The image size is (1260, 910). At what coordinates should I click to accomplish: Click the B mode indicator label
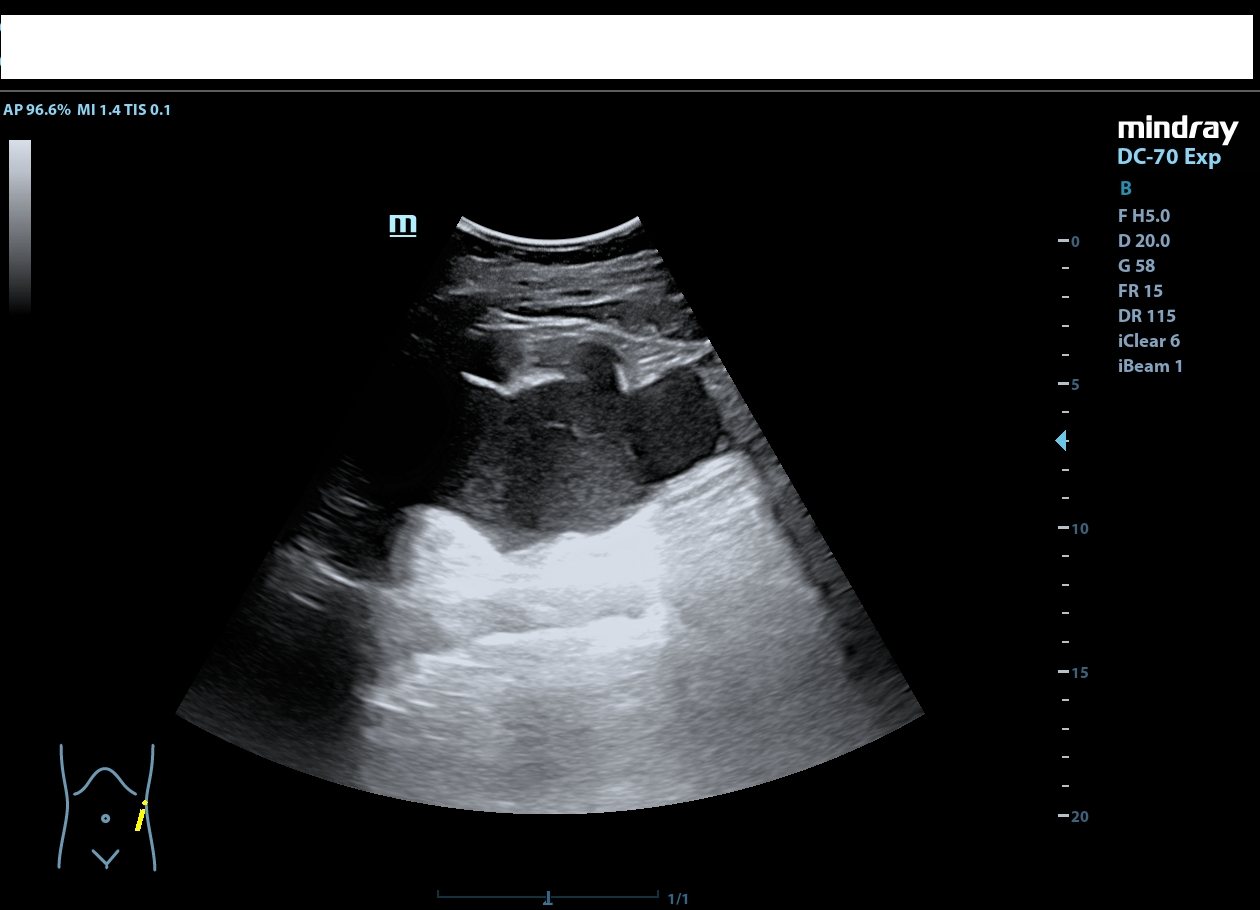[1125, 189]
